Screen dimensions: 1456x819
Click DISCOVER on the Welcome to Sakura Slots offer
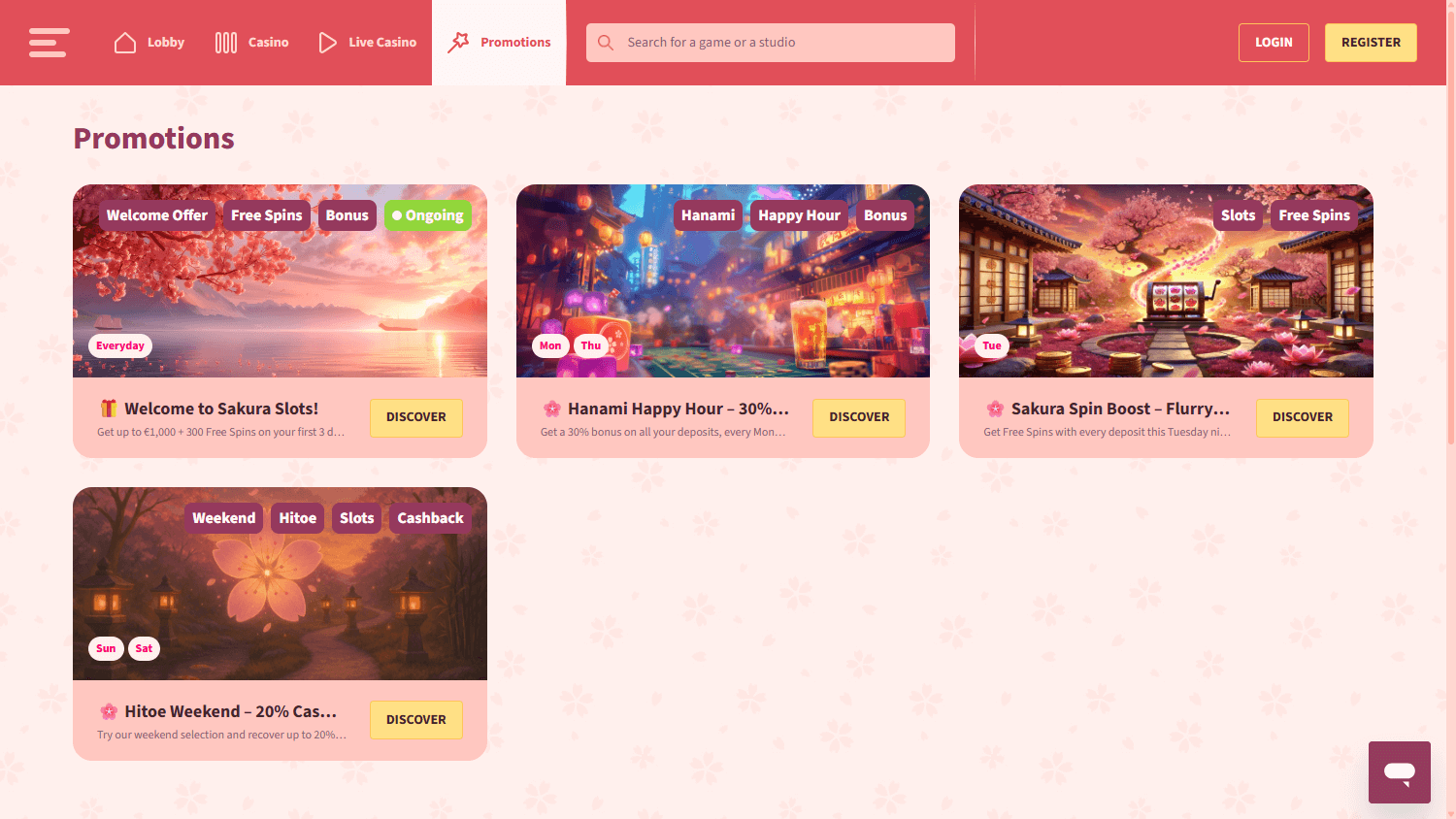tap(416, 417)
